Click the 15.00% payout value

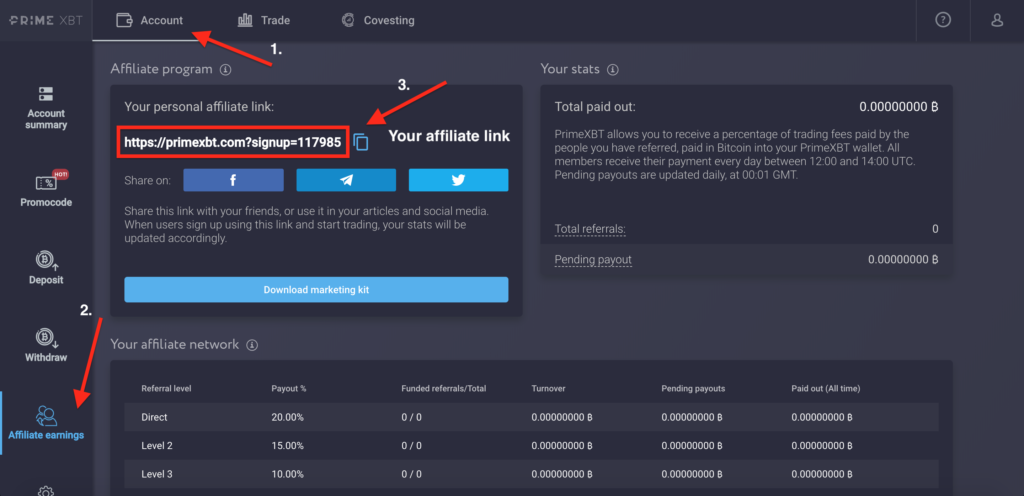click(288, 446)
